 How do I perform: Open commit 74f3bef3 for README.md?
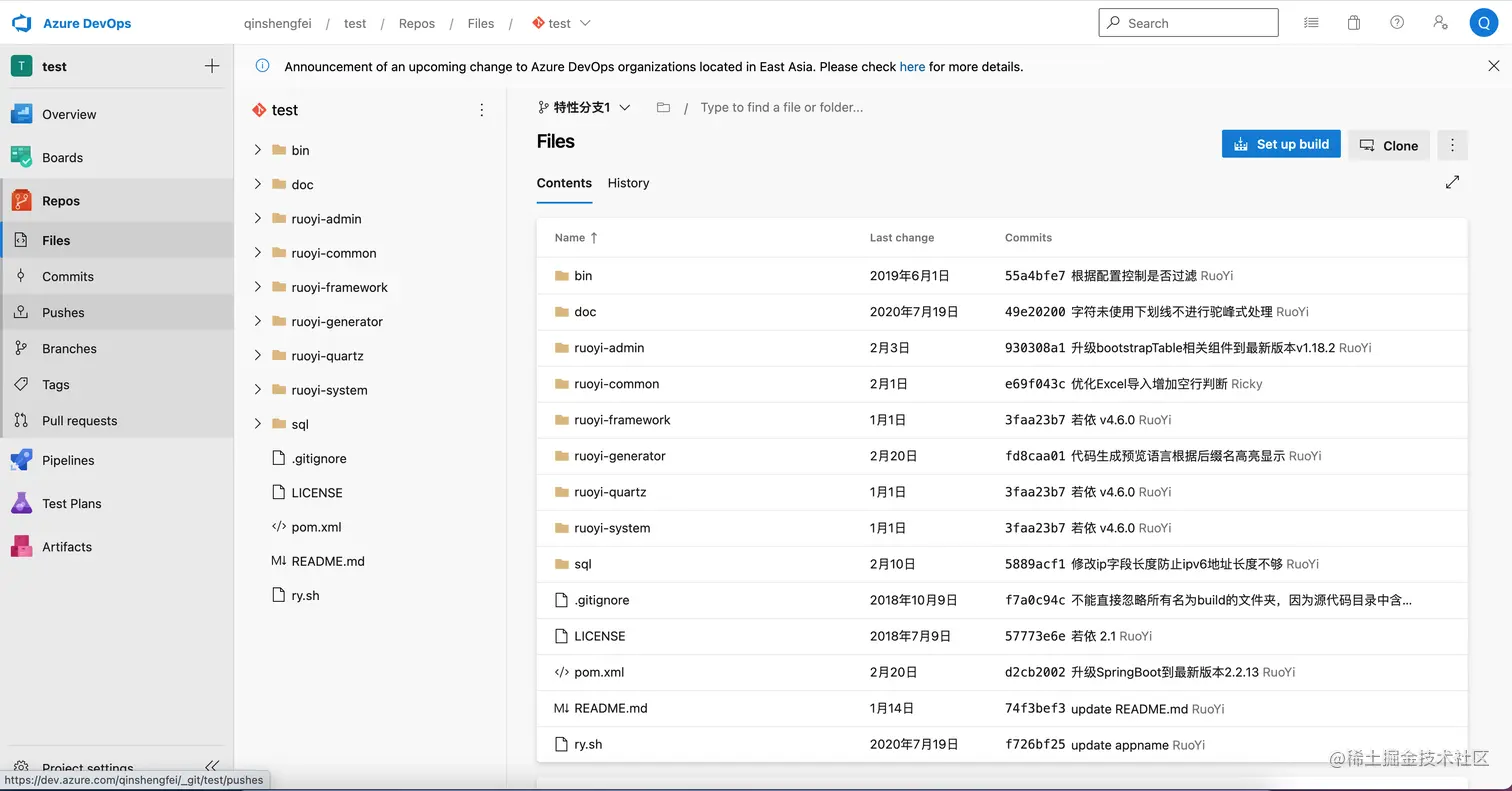[1035, 708]
